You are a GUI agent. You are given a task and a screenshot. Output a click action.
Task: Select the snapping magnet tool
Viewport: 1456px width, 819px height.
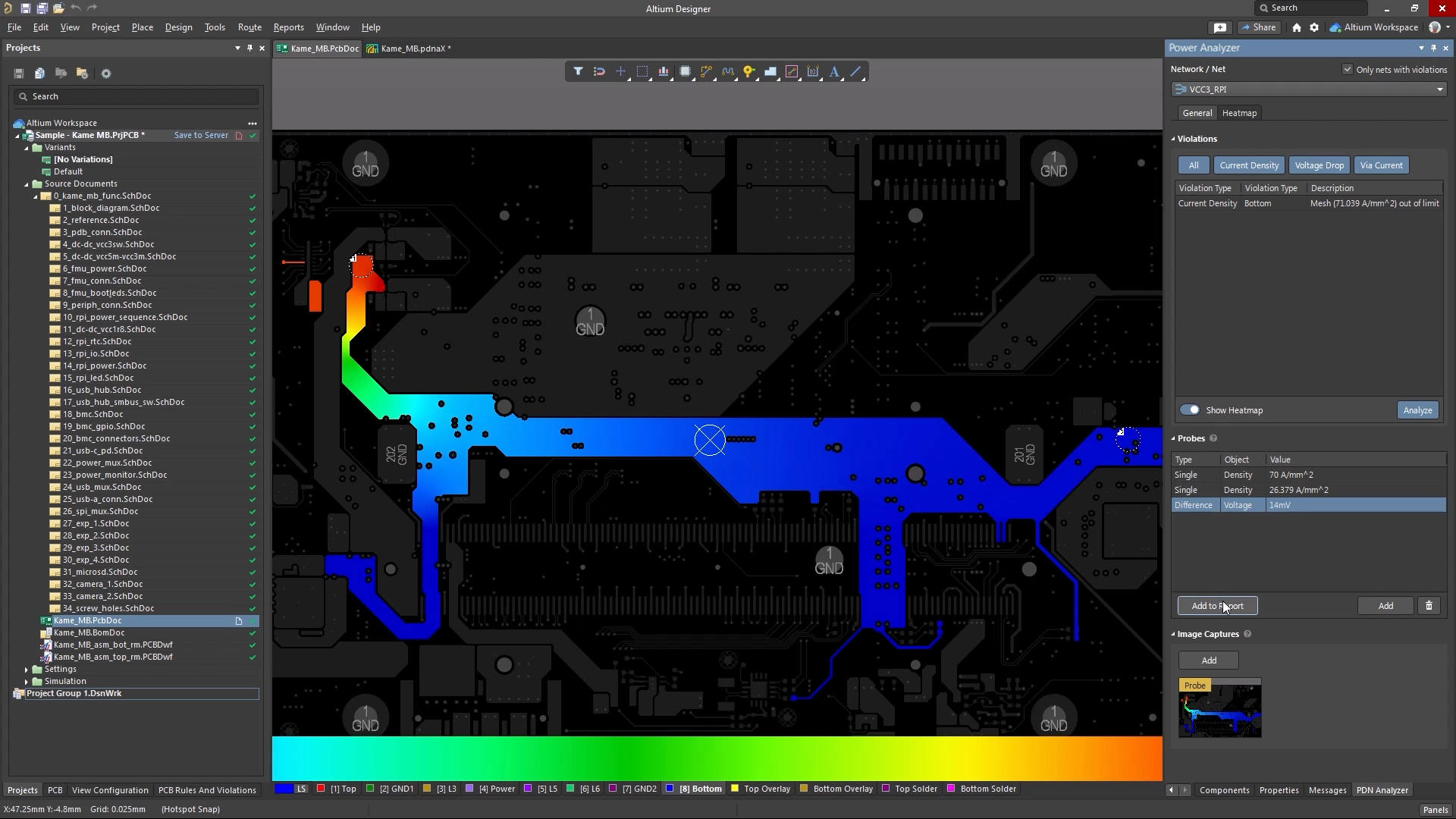[x=599, y=71]
